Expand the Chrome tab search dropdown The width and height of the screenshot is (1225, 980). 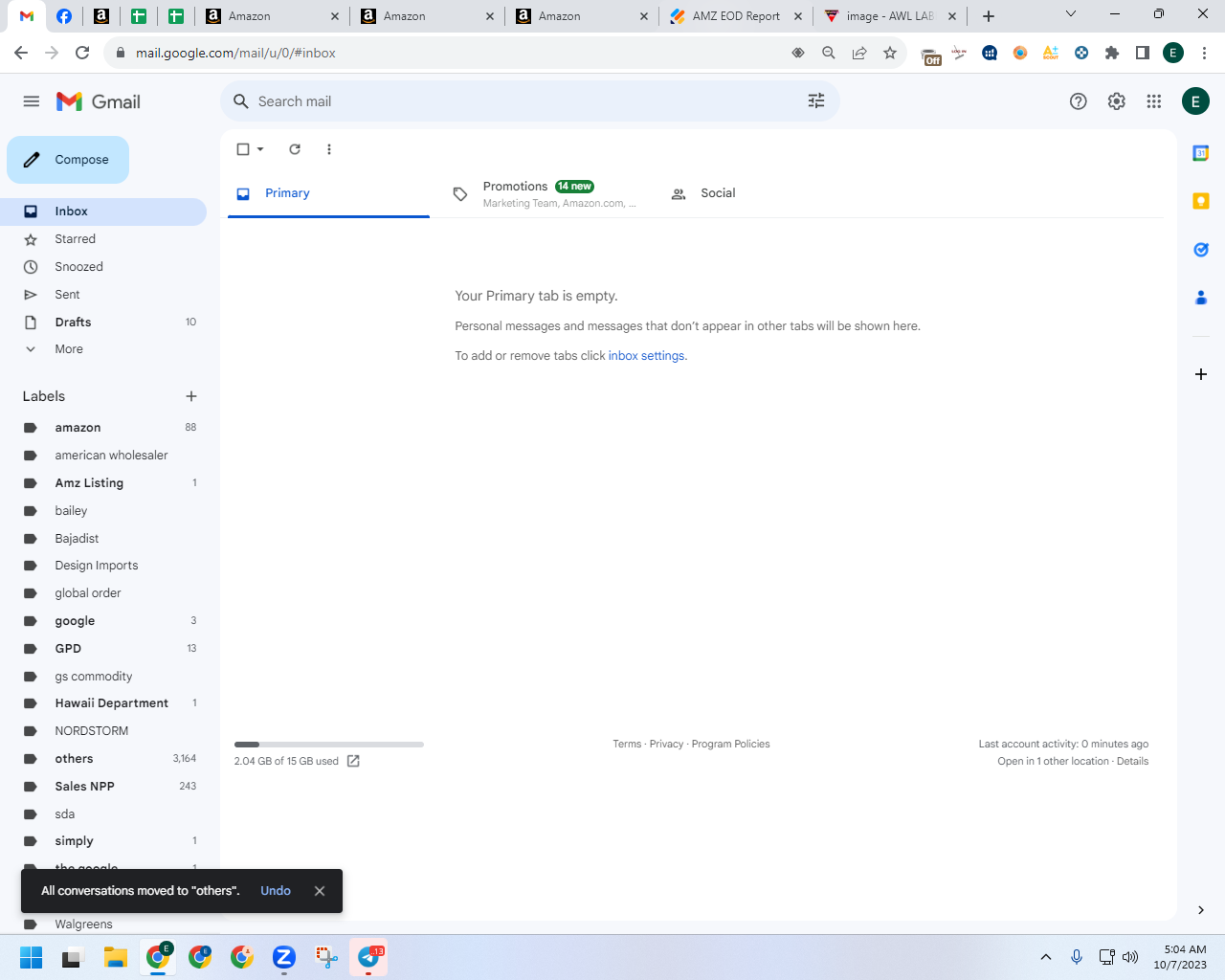coord(1071,14)
